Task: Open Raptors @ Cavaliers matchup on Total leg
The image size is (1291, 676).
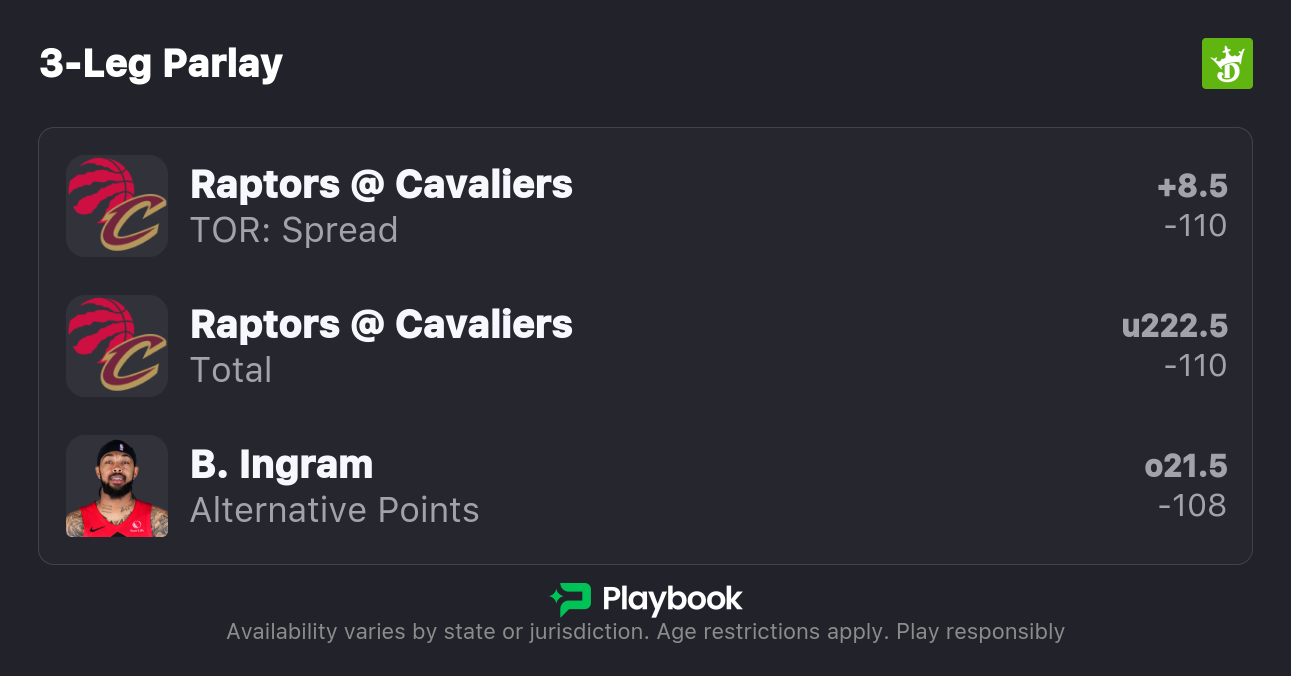Action: (x=381, y=325)
